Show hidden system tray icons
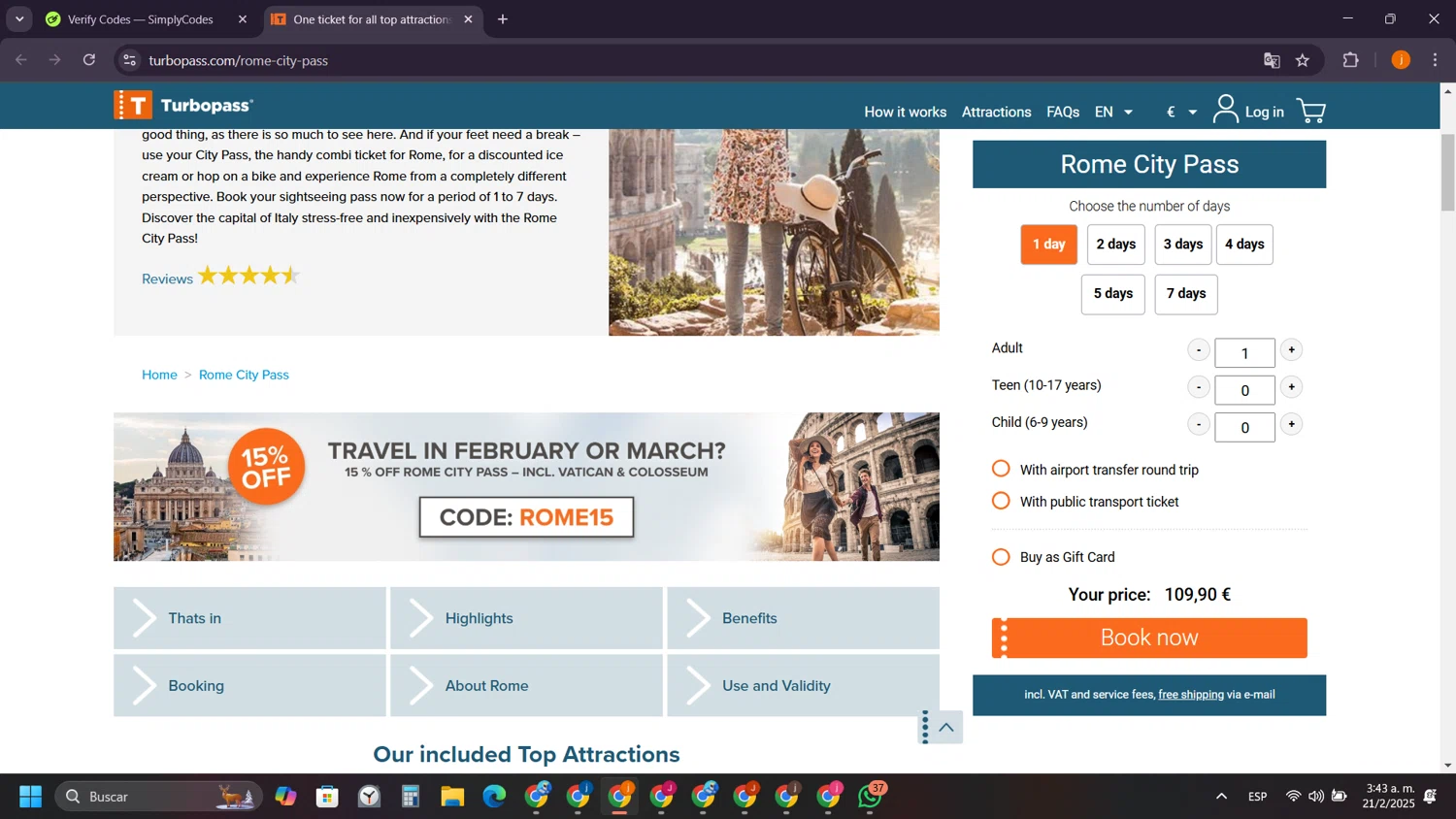The height and width of the screenshot is (819, 1456). [1221, 797]
